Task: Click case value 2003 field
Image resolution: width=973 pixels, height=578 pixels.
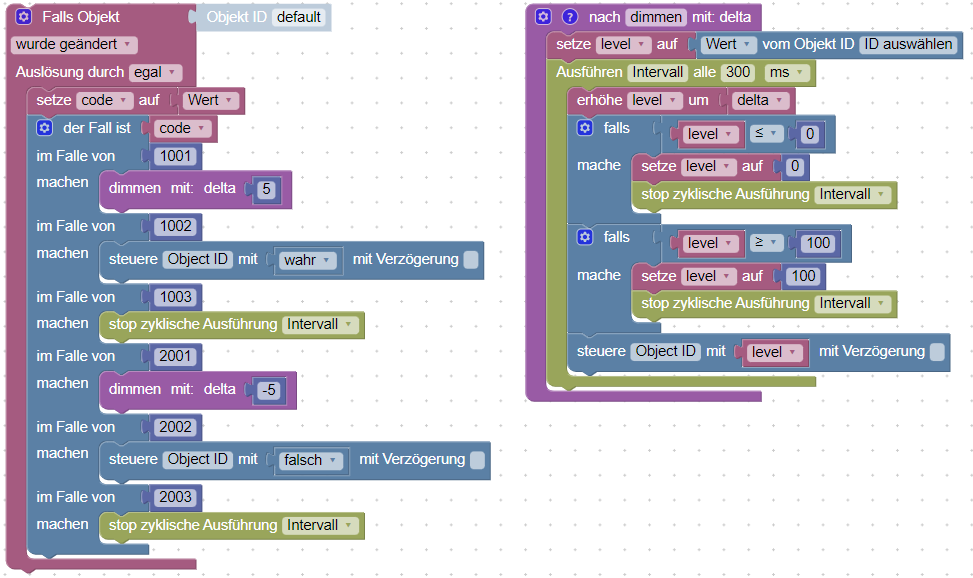Action: [x=175, y=497]
